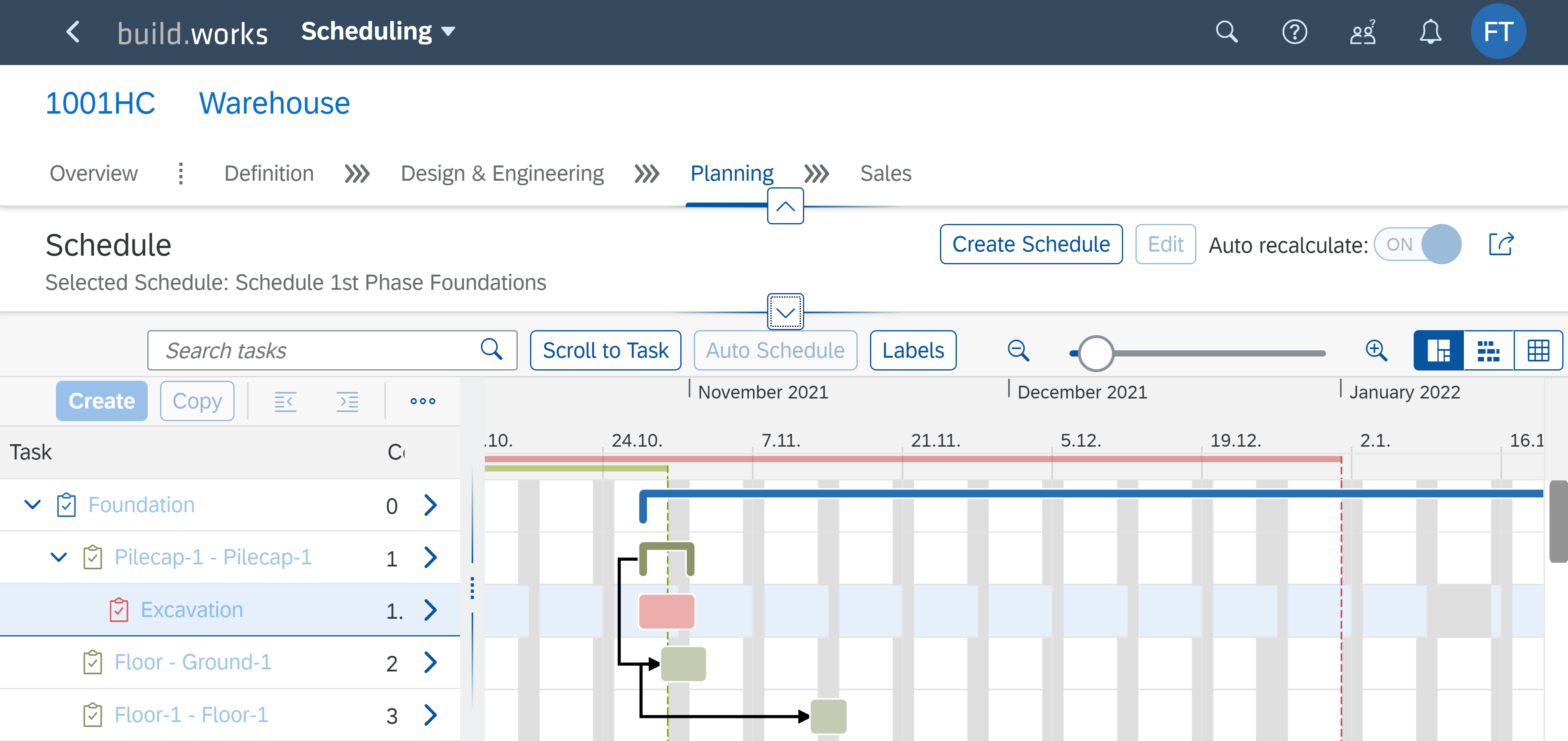Click the table-chart splitter handle

click(x=472, y=588)
